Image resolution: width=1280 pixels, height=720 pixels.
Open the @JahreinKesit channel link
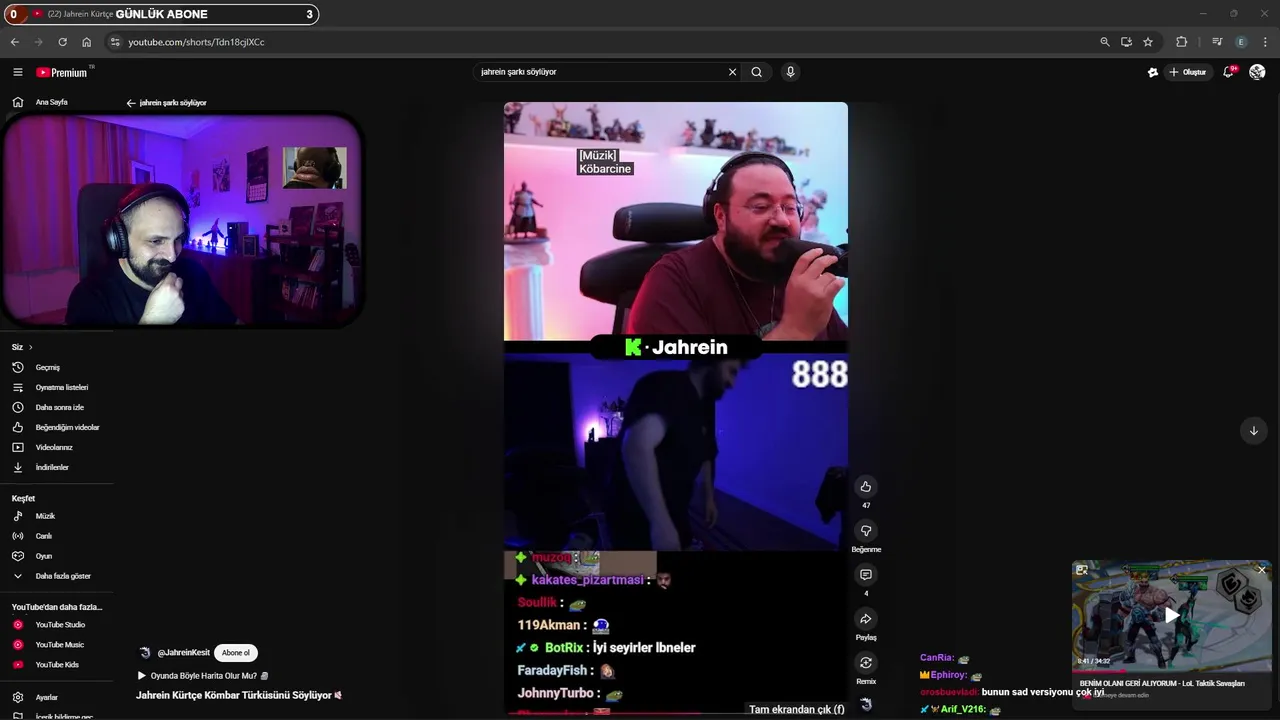coord(183,653)
